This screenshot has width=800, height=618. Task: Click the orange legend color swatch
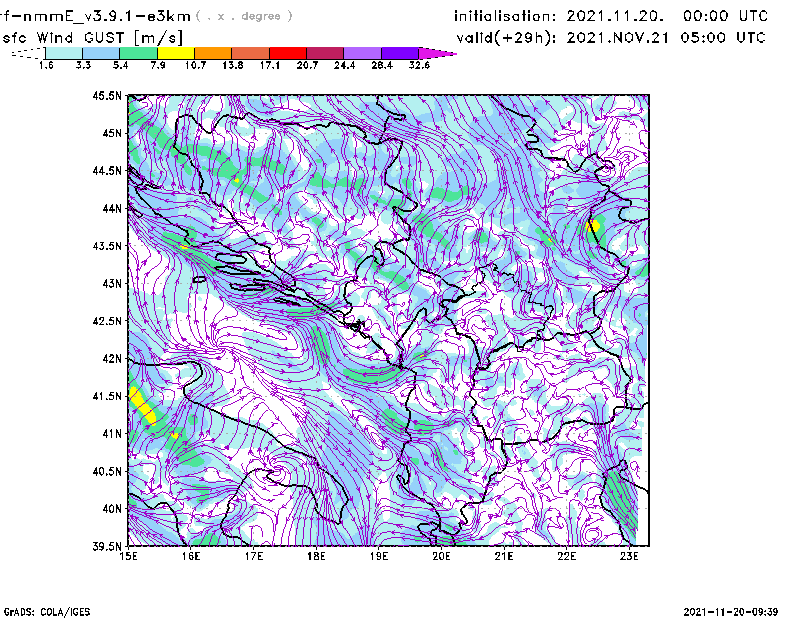(x=213, y=53)
